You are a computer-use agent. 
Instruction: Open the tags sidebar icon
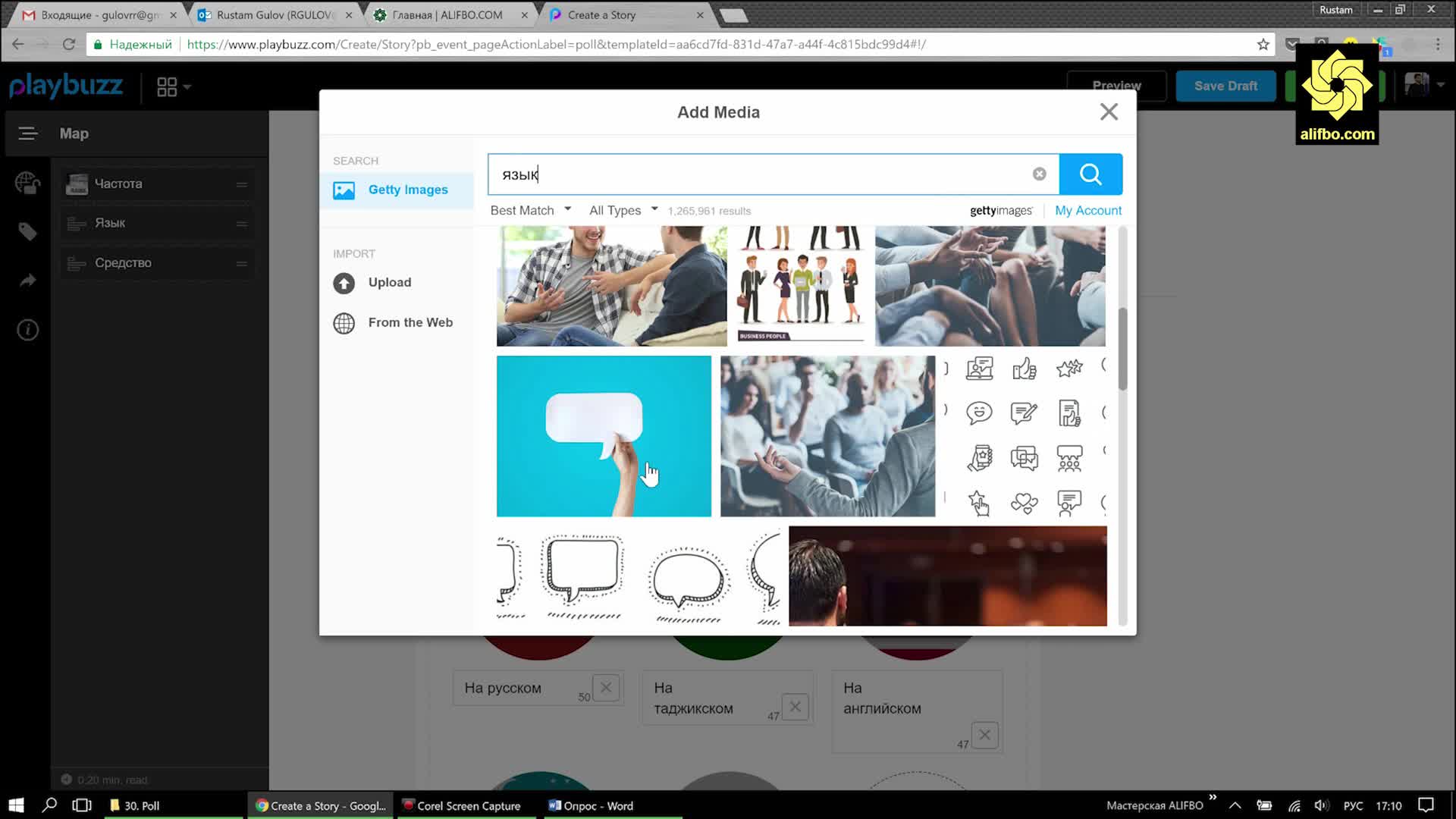[x=28, y=231]
